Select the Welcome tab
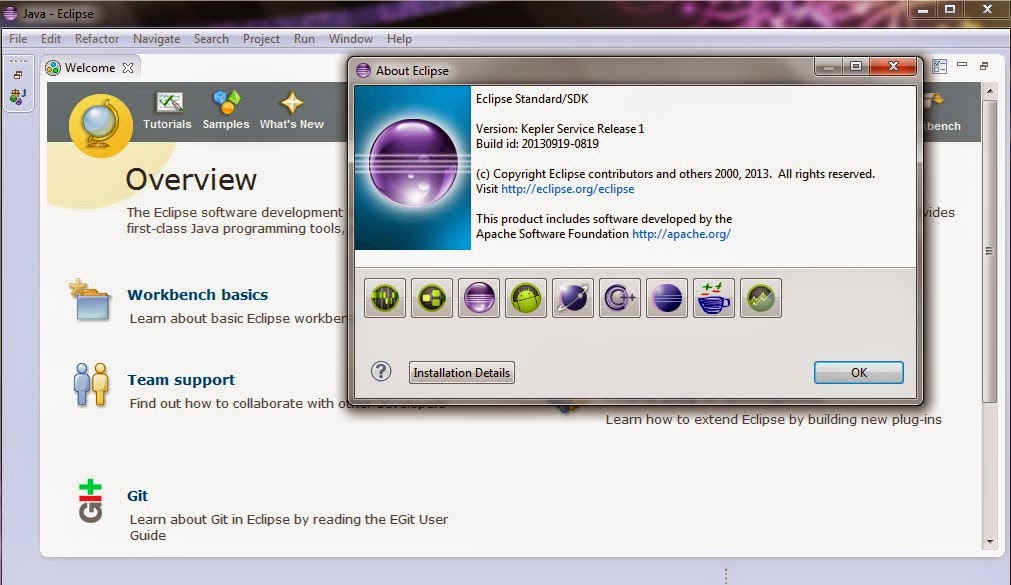The image size is (1011, 585). pyautogui.click(x=90, y=68)
